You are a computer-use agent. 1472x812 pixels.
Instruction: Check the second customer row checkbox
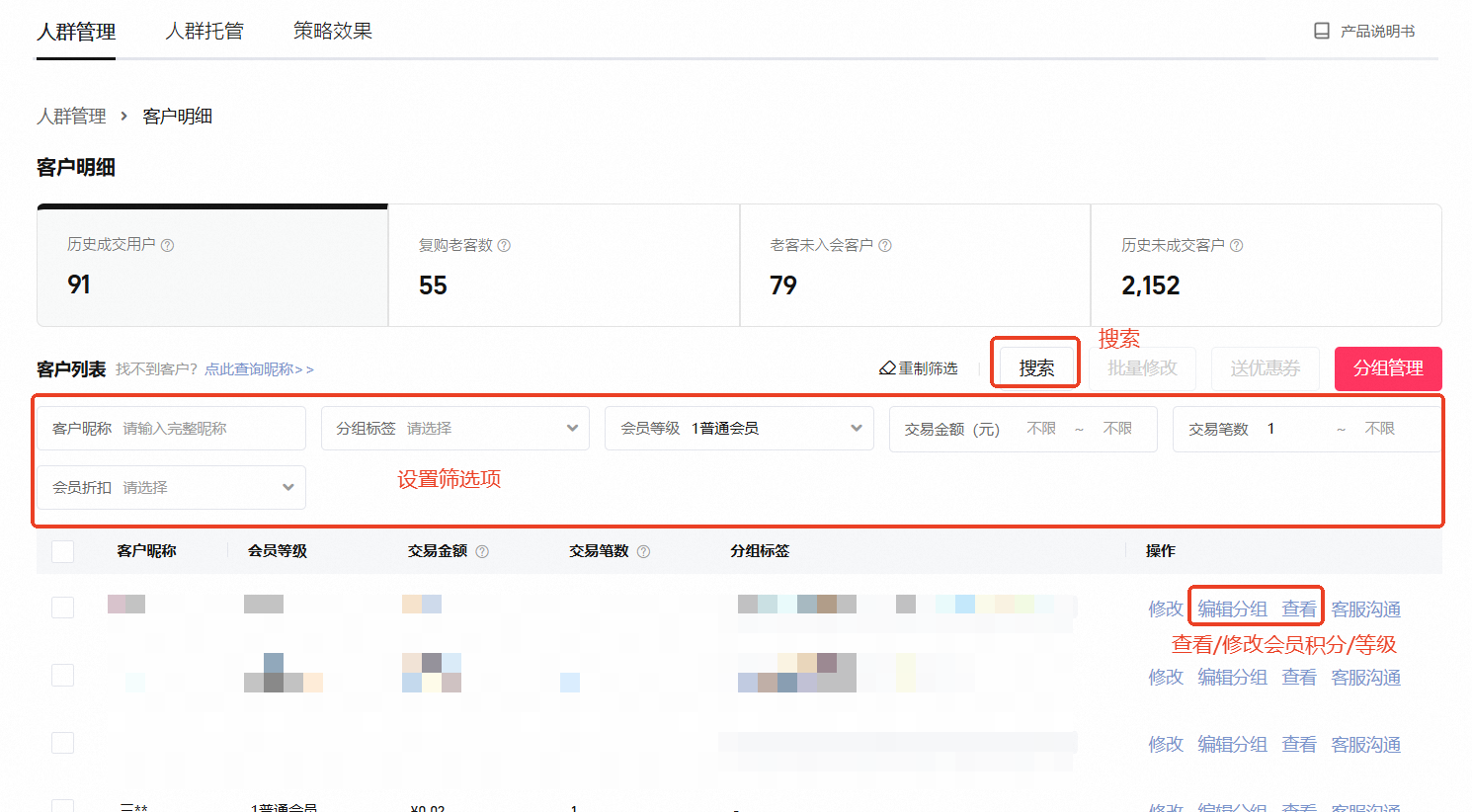coord(62,675)
